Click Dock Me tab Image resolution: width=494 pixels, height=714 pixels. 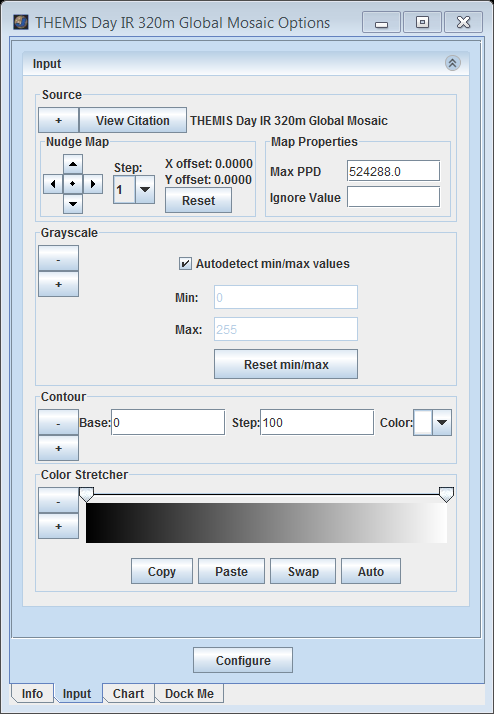(189, 694)
